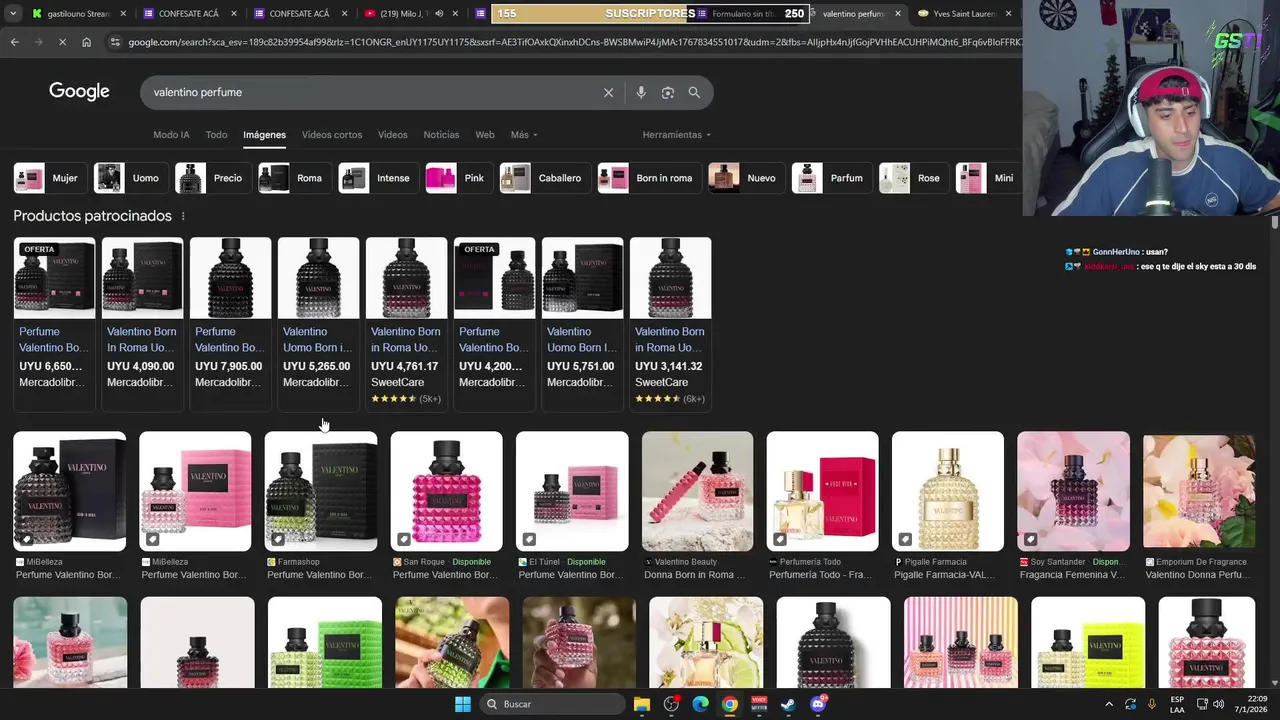The width and height of the screenshot is (1280, 720).
Task: Open sponsored product priced UYU 5,265.00
Action: [x=318, y=322]
